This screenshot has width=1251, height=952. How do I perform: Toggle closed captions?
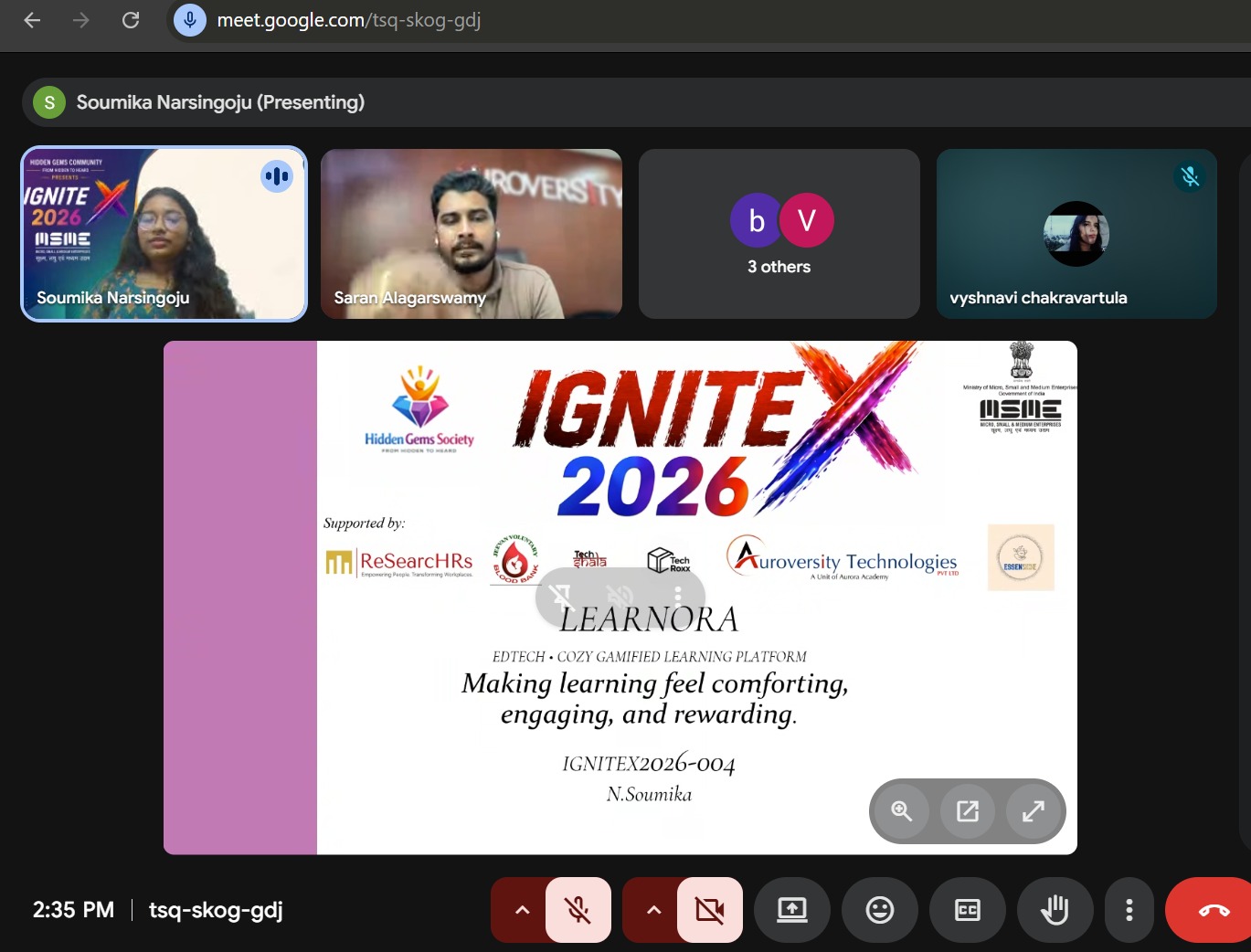(x=968, y=910)
